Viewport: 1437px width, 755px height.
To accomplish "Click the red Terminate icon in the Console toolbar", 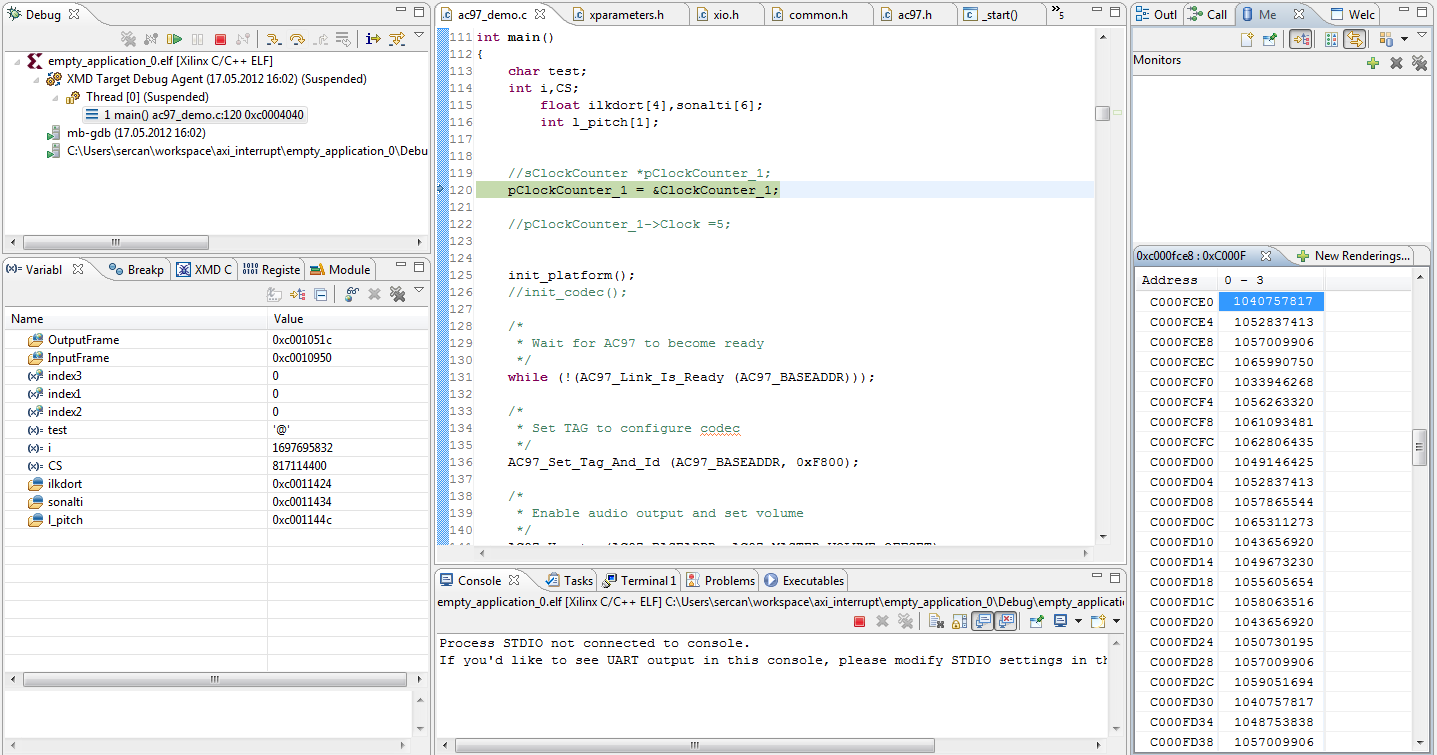I will click(x=860, y=621).
